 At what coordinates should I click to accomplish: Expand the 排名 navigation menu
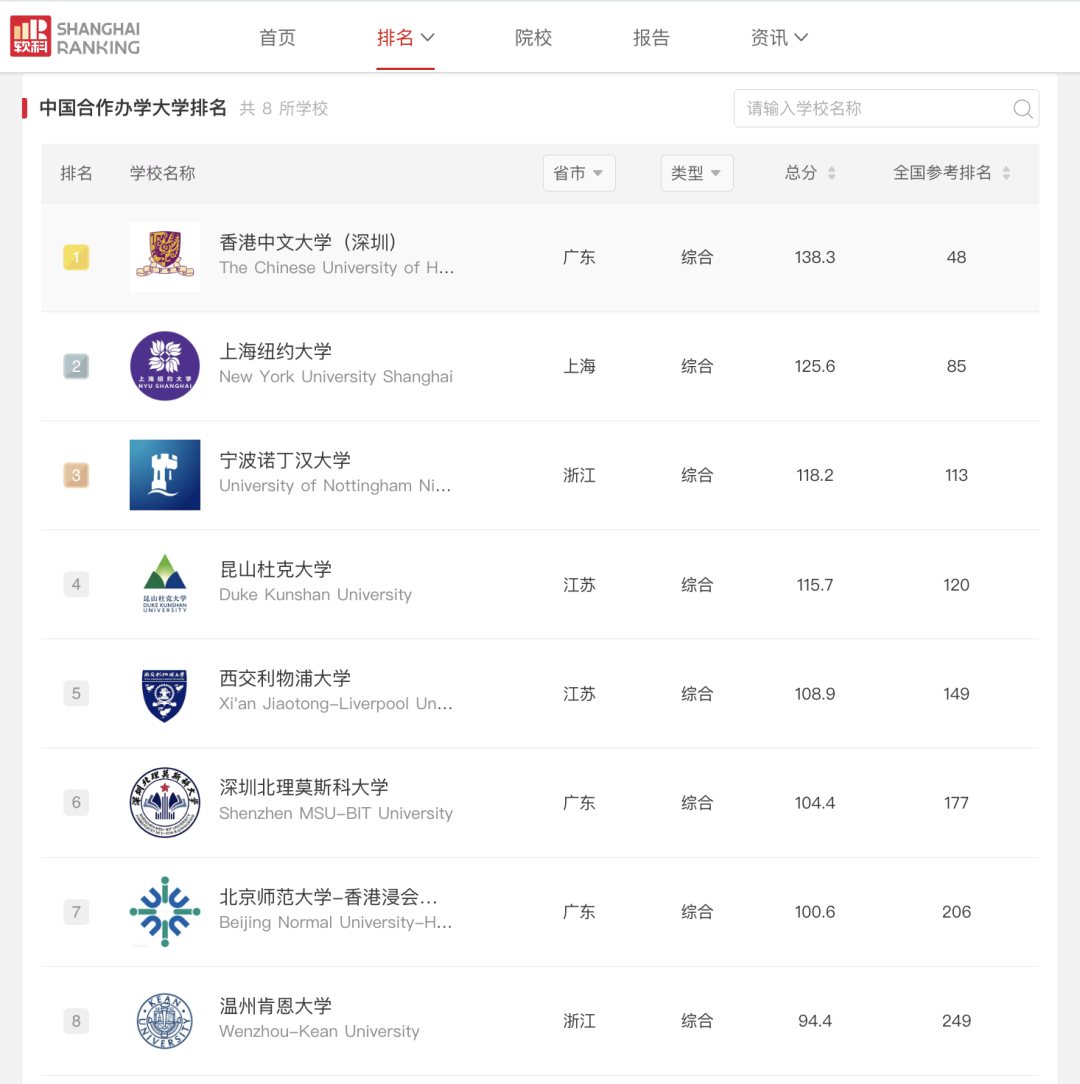(x=405, y=38)
